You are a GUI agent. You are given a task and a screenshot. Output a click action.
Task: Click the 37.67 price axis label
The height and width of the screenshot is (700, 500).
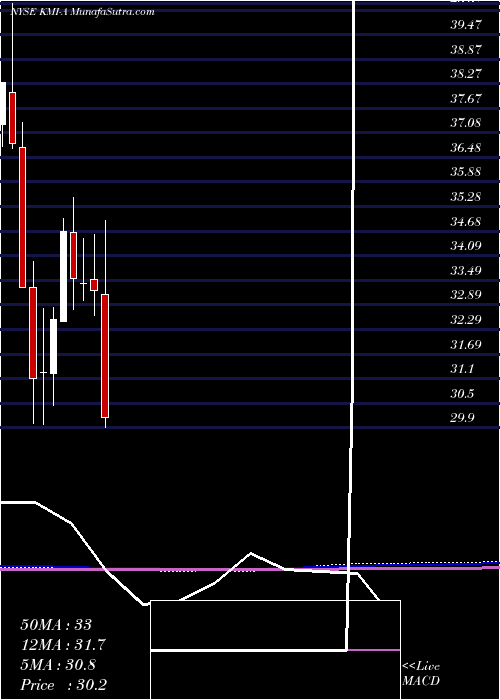pos(466,98)
